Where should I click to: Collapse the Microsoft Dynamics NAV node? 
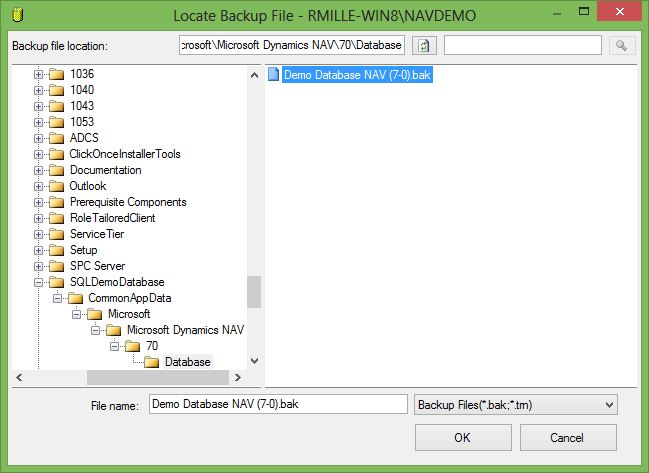click(x=96, y=331)
